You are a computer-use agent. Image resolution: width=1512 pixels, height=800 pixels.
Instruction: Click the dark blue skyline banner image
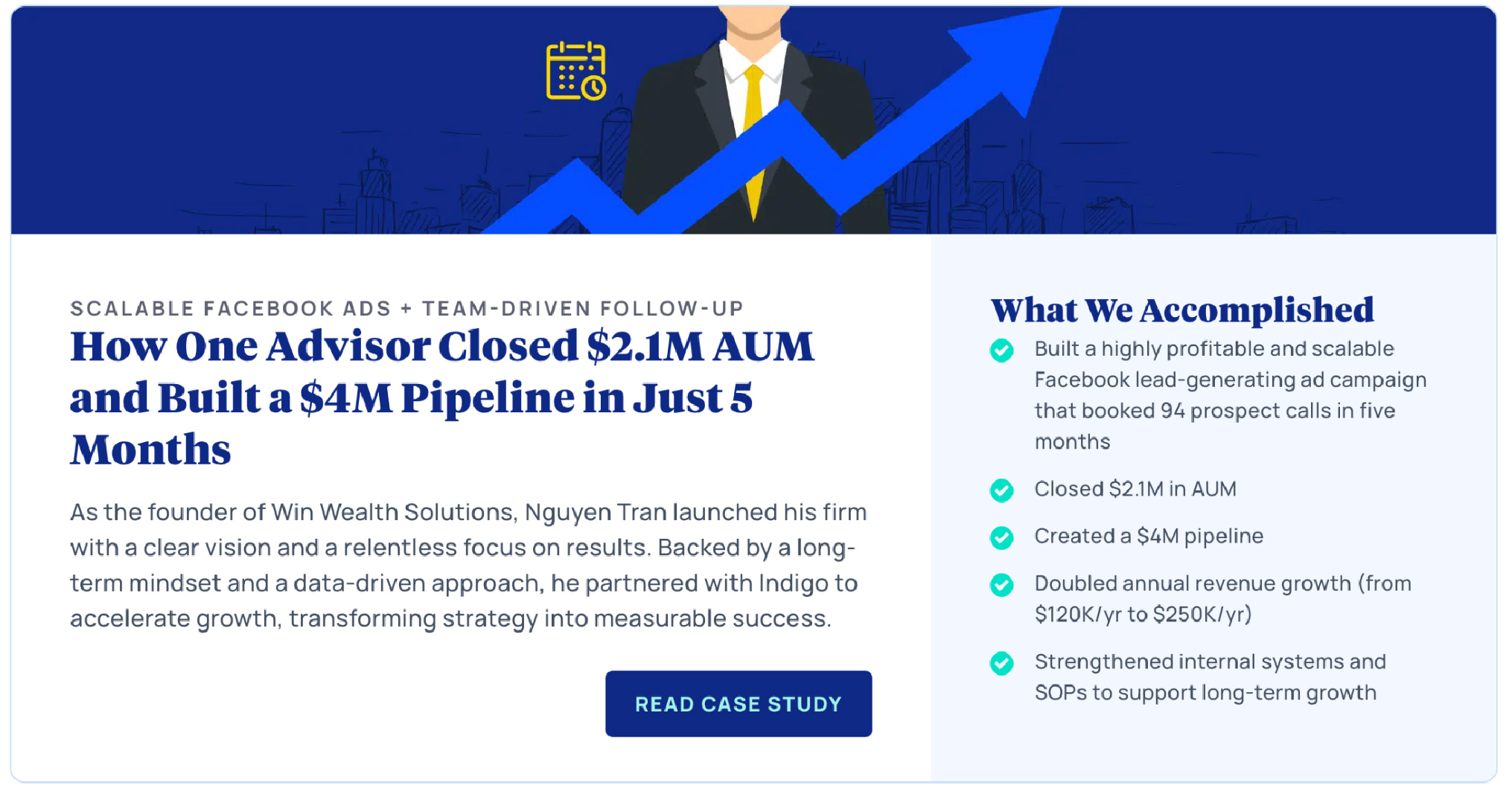[x=223, y=119]
